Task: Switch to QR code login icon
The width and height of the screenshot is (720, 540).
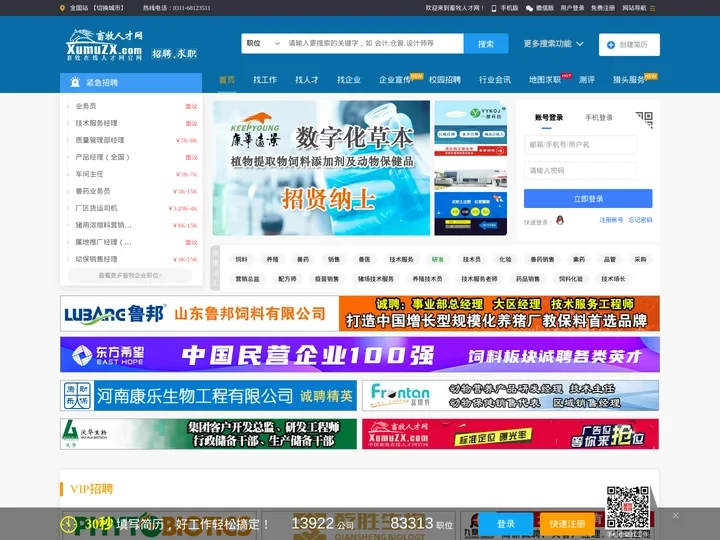Action: coord(645,119)
